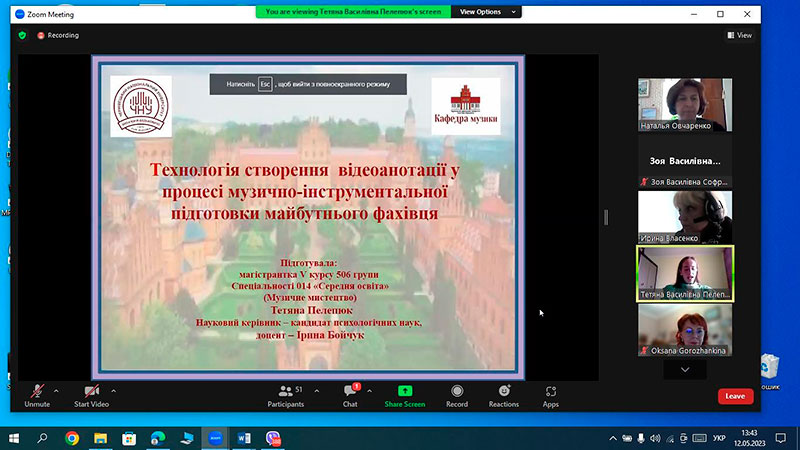Click the green Share Screen icon
Viewport: 800px width, 450px height.
coord(405,391)
